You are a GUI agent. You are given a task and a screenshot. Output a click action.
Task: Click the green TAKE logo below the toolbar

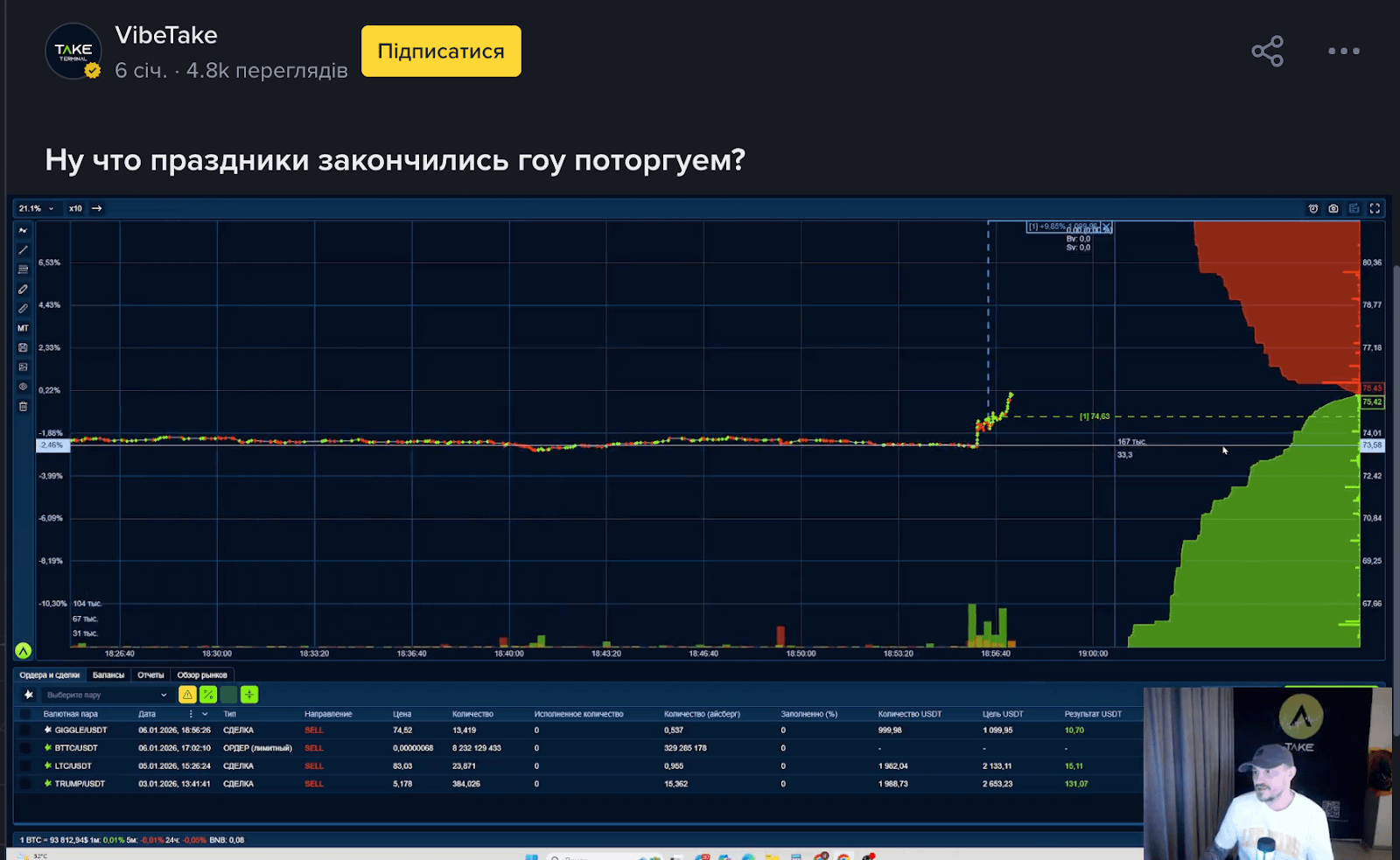point(24,651)
